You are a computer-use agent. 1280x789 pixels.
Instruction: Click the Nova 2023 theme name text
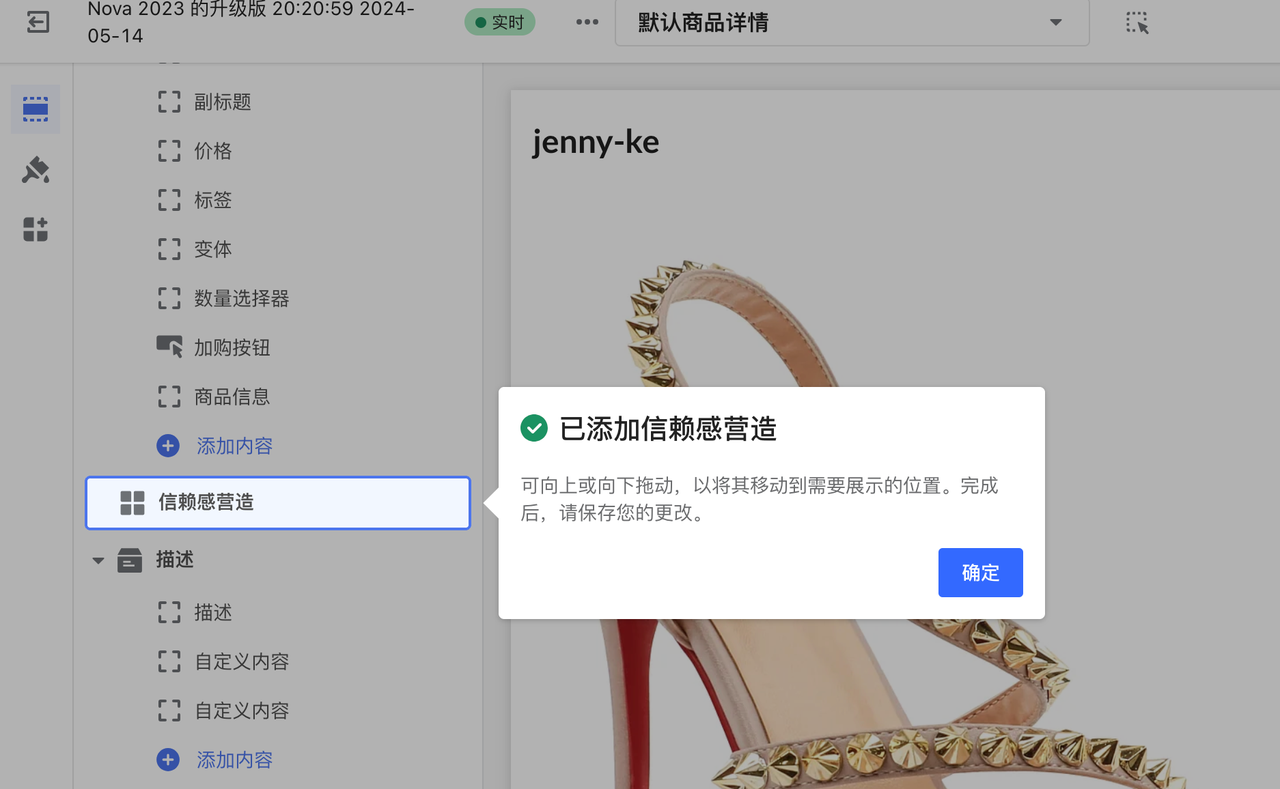pos(250,22)
